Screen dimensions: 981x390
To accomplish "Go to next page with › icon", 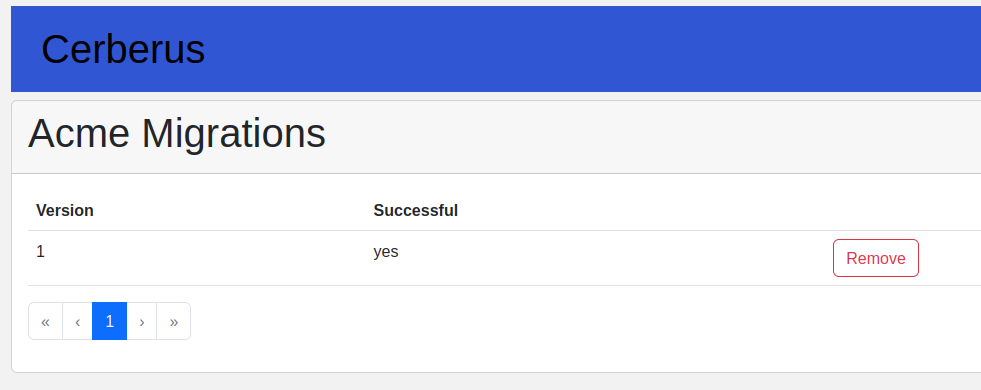I will (142, 321).
